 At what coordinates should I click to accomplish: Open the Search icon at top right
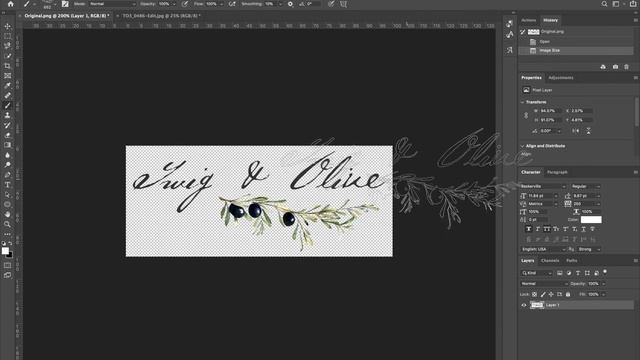[604, 4]
